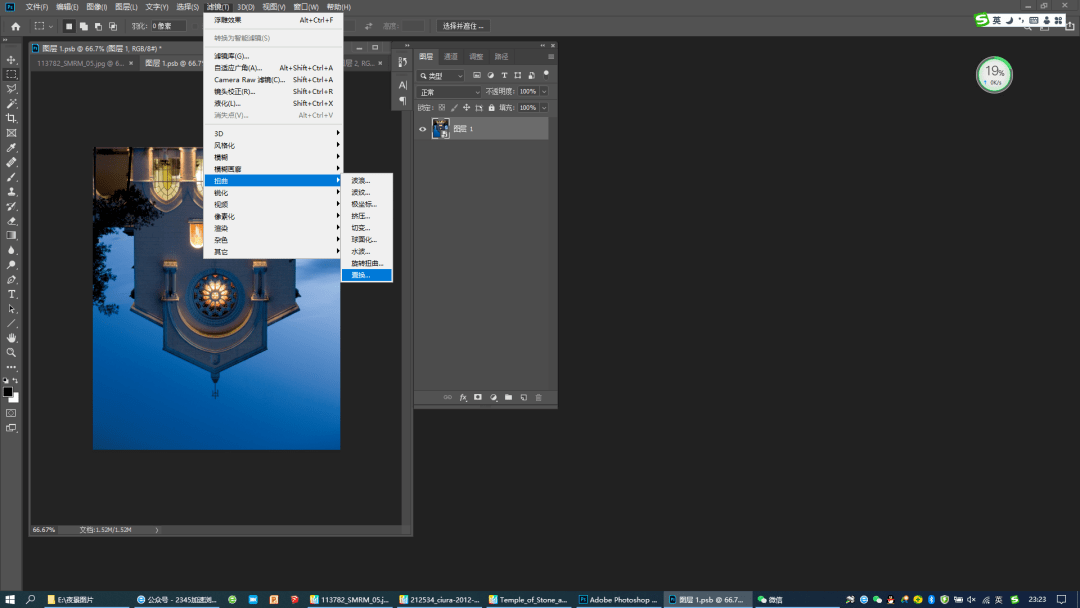Expand the layer opacity 100% dropdown

click(544, 92)
